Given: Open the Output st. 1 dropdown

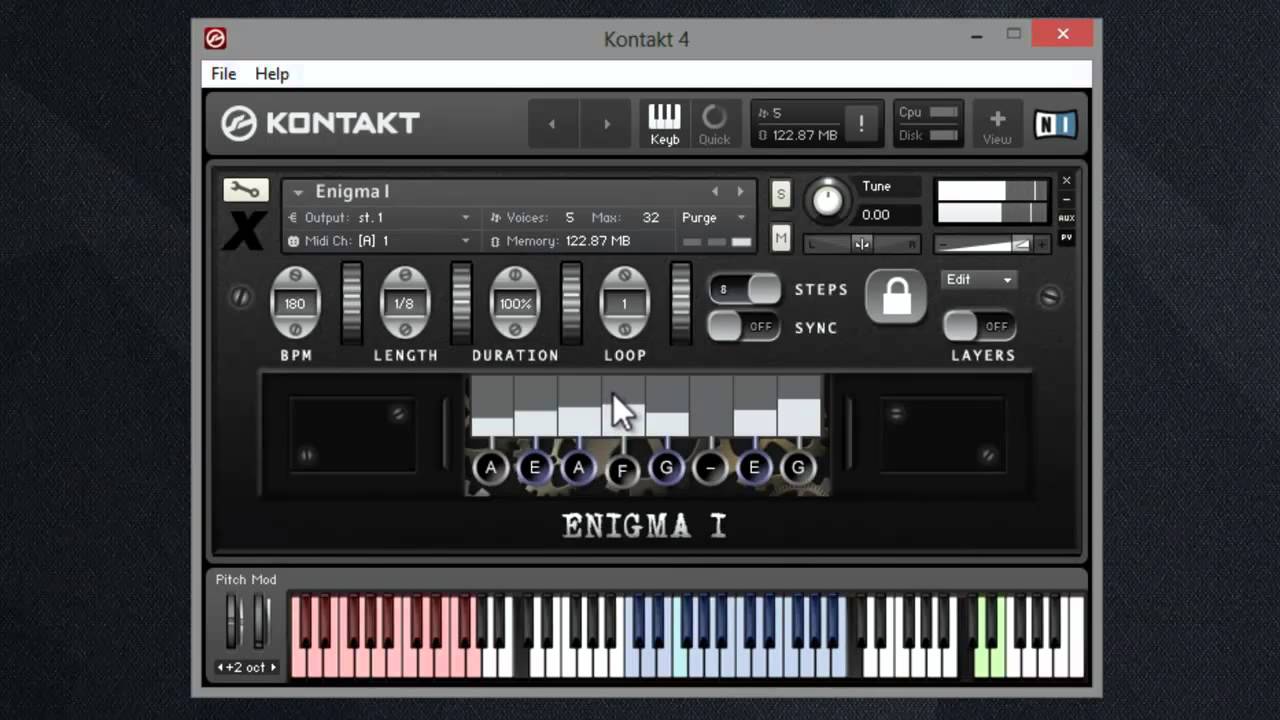Looking at the screenshot, I should click(379, 217).
